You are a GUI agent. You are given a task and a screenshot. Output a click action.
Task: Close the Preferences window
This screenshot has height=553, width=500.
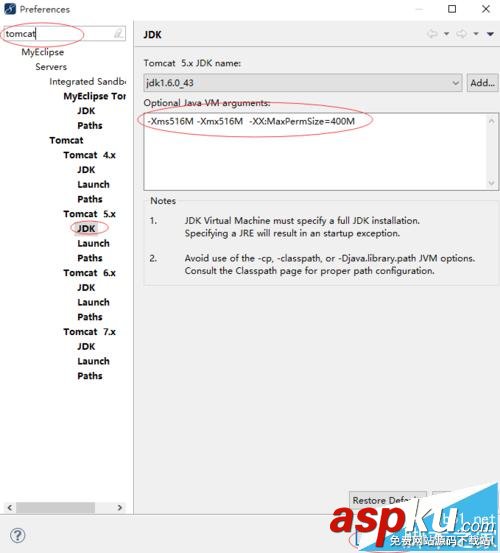[x=486, y=9]
